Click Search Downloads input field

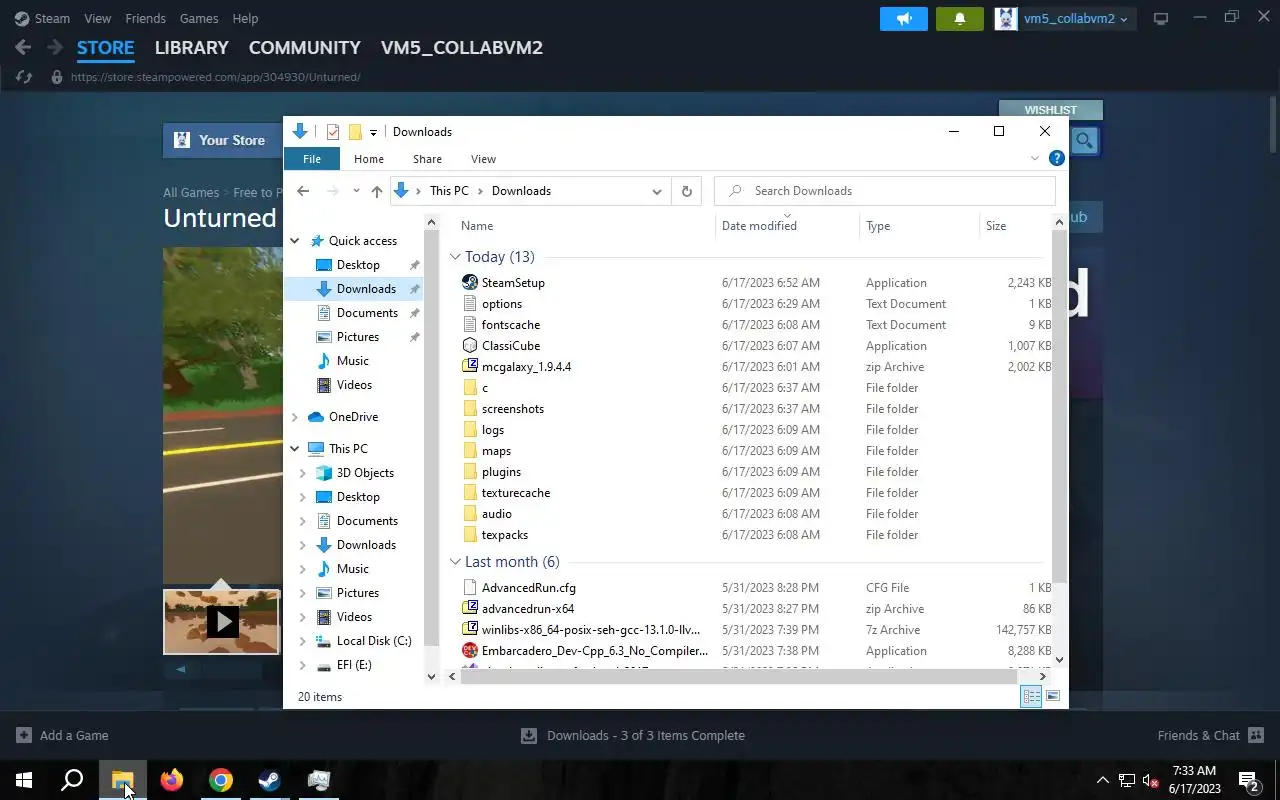(x=885, y=191)
